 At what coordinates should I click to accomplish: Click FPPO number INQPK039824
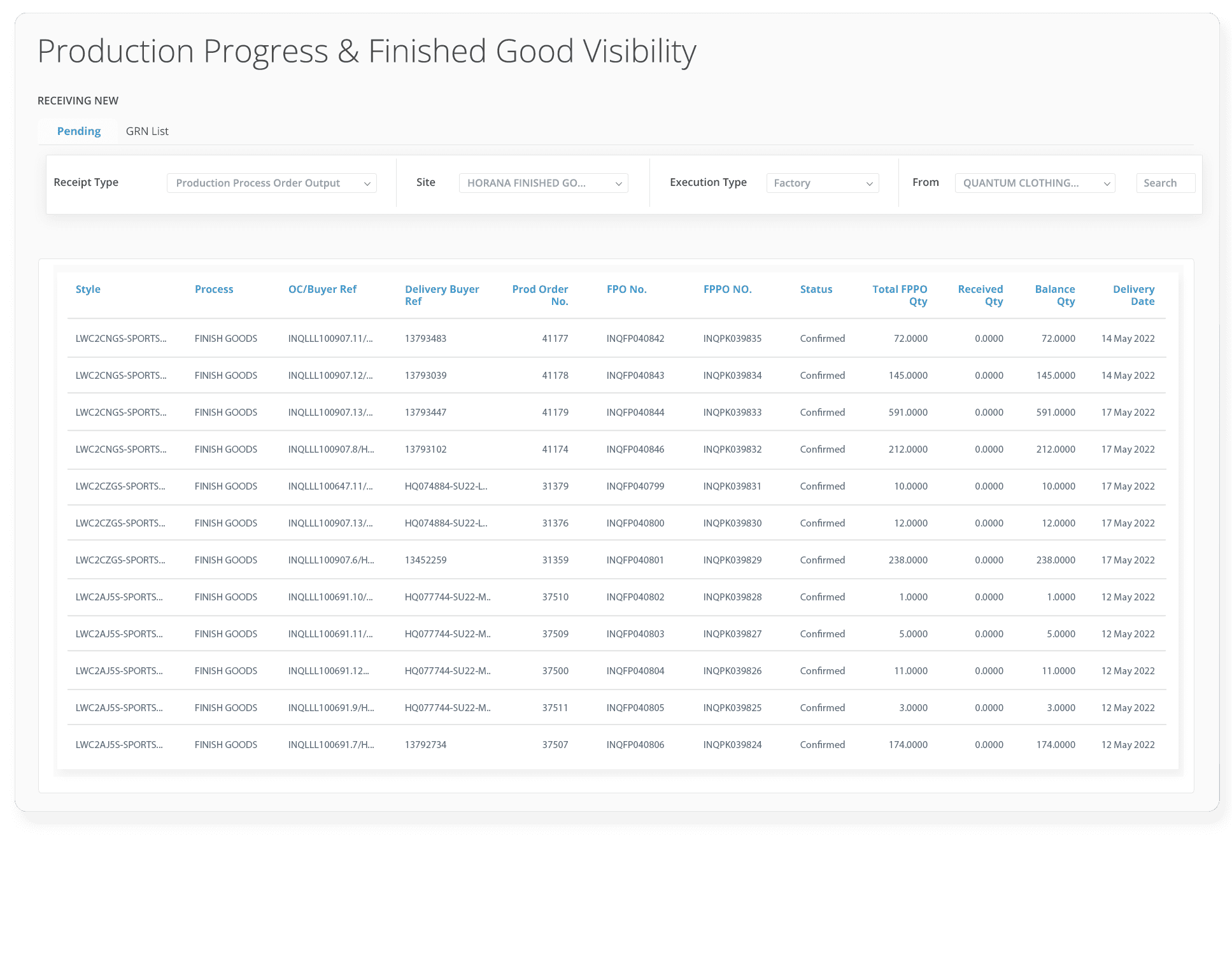click(732, 745)
